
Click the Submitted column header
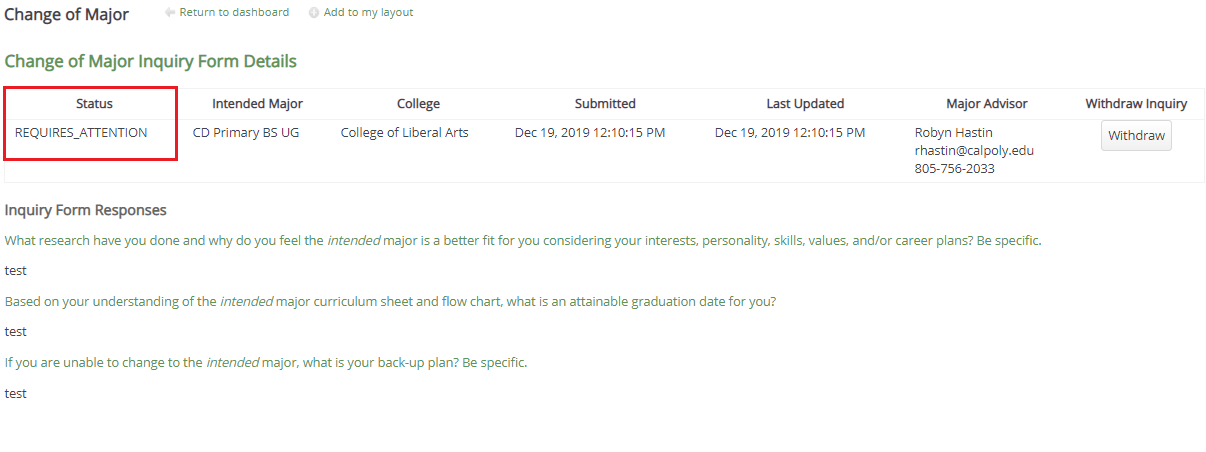click(x=605, y=103)
